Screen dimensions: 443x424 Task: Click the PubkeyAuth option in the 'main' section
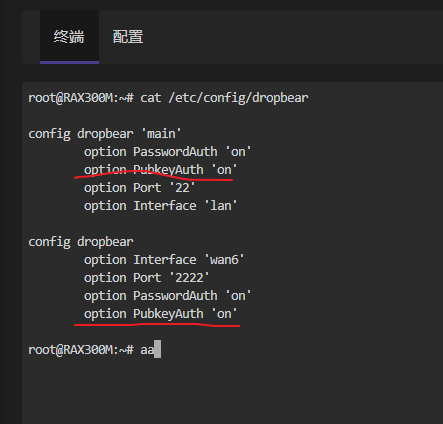pyautogui.click(x=160, y=170)
